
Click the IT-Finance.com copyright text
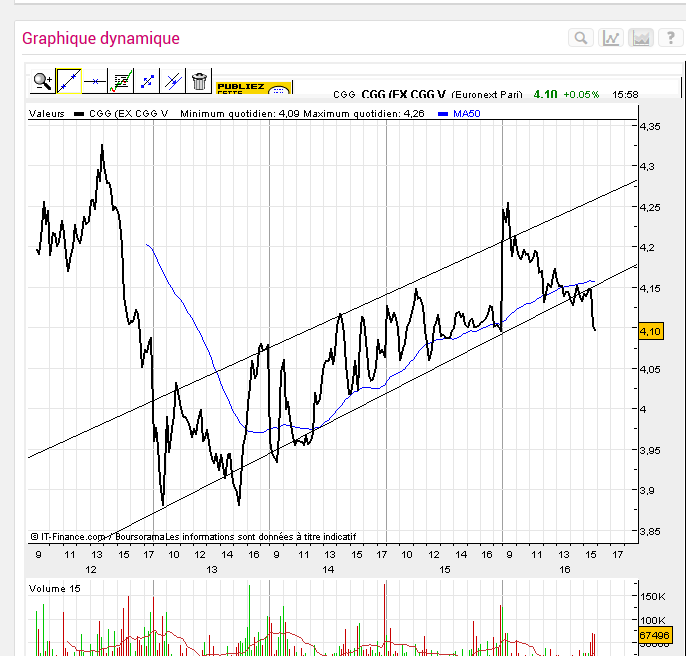coord(75,536)
